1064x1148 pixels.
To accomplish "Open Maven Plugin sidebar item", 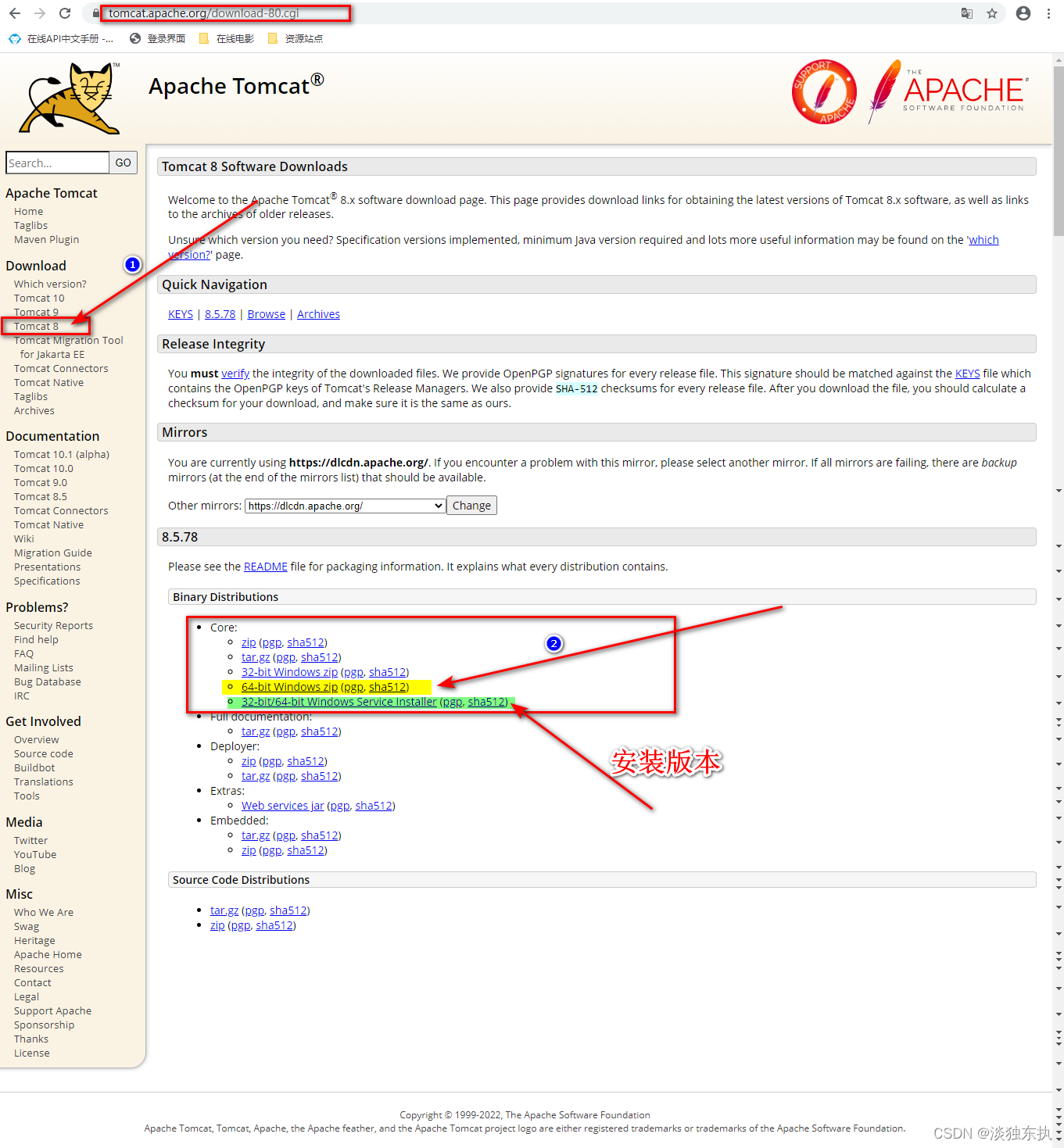I will click(46, 239).
